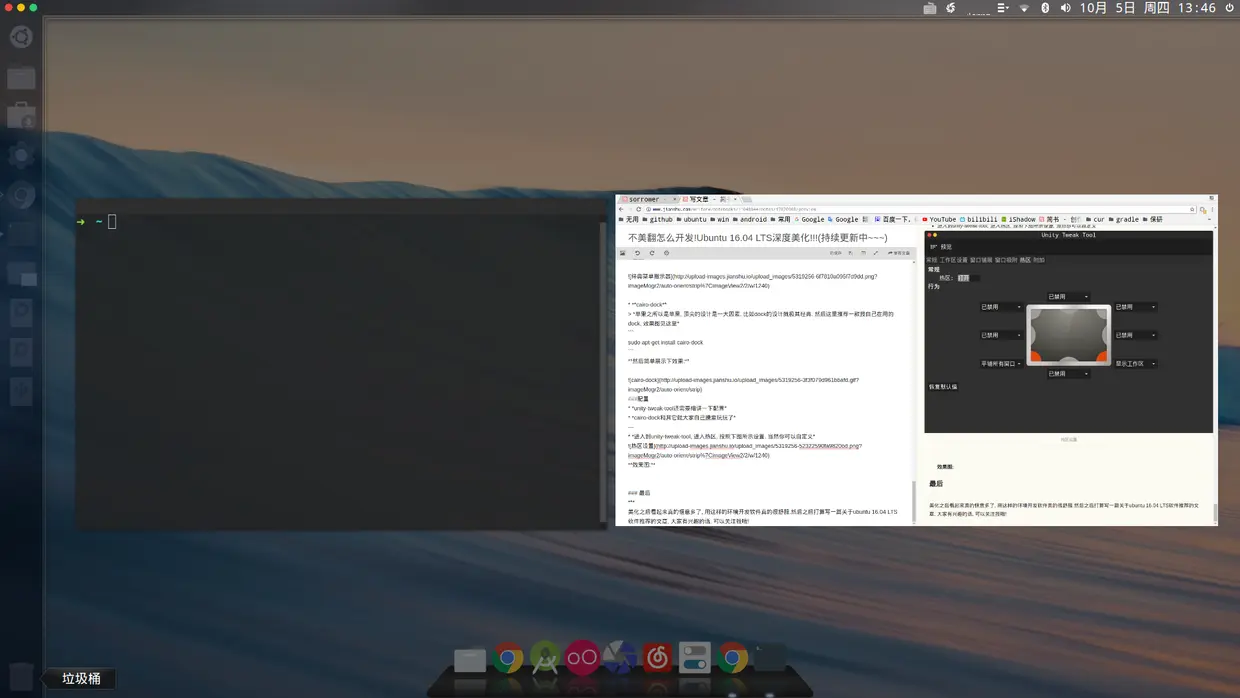Click the 最后 heading in the preview
Image resolution: width=1240 pixels, height=698 pixels.
(936, 484)
